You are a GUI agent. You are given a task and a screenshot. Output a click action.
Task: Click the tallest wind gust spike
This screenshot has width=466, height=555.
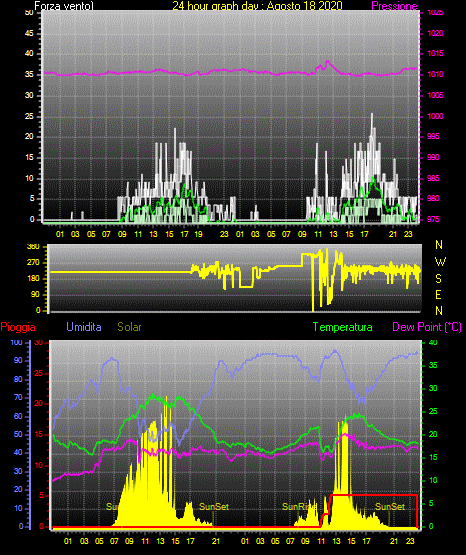click(x=372, y=115)
